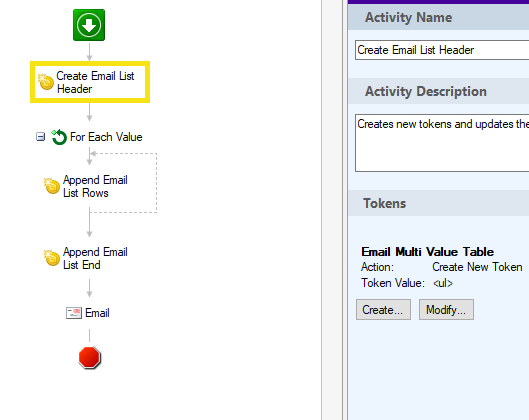Select the Append Email List Rows label
Viewport: 529px width, 420px height.
click(95, 186)
